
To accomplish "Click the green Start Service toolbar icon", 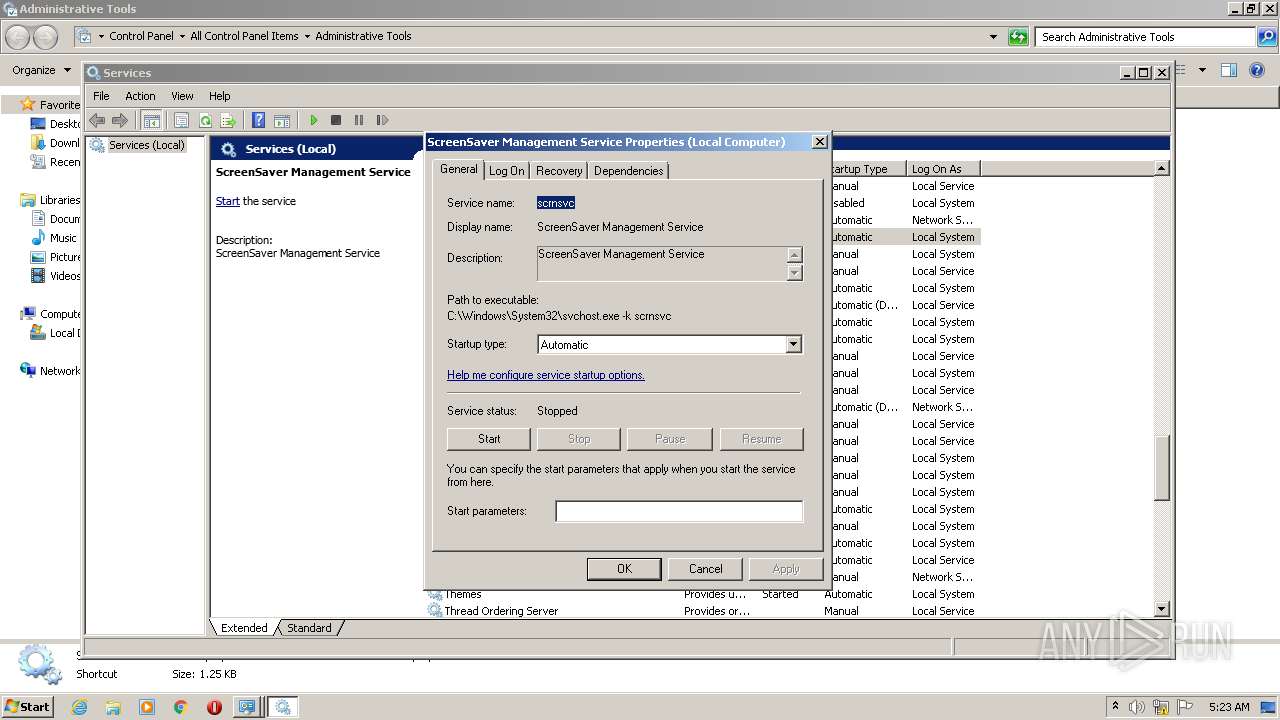I will 313,120.
